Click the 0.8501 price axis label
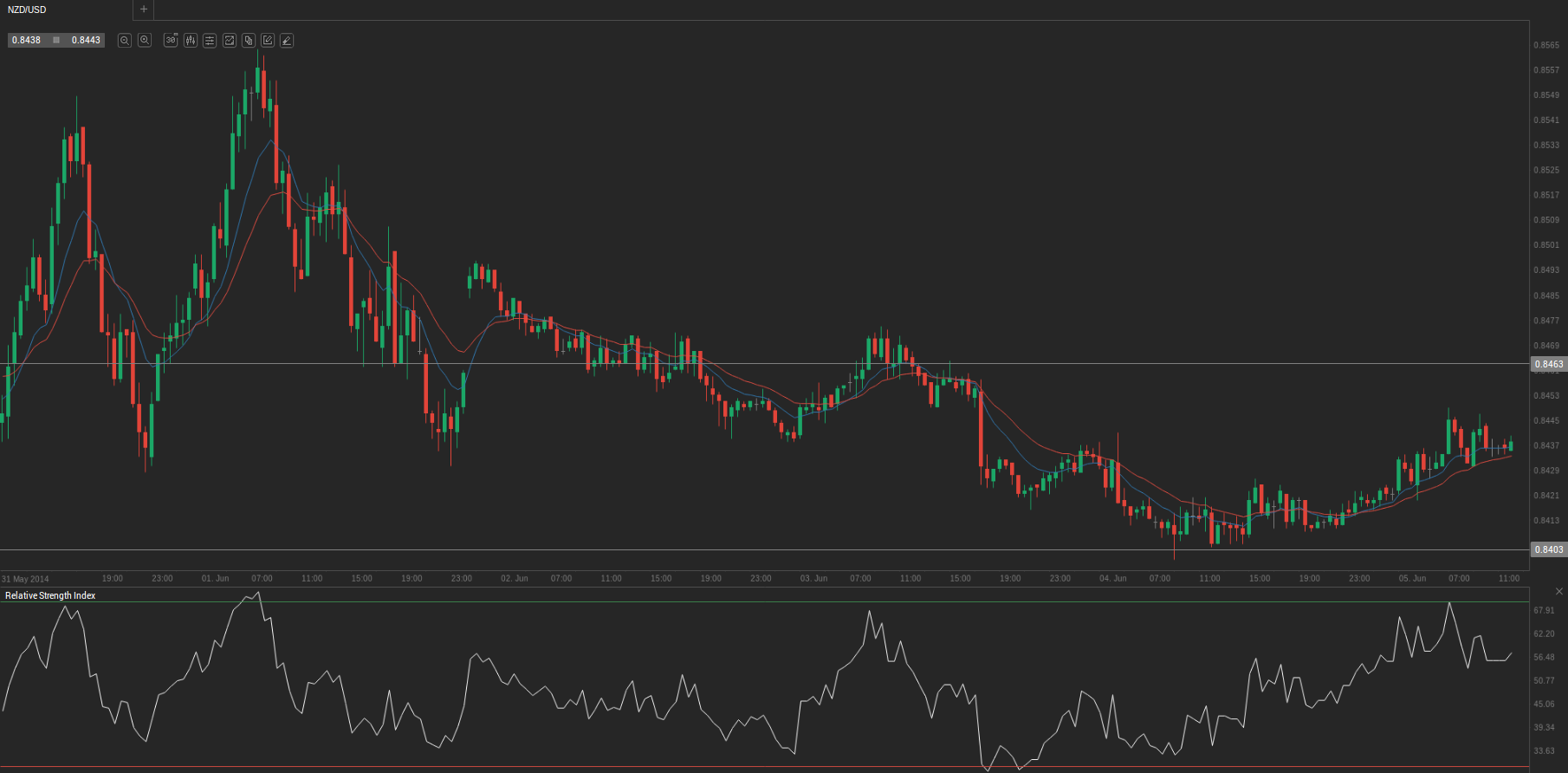 coord(1546,245)
